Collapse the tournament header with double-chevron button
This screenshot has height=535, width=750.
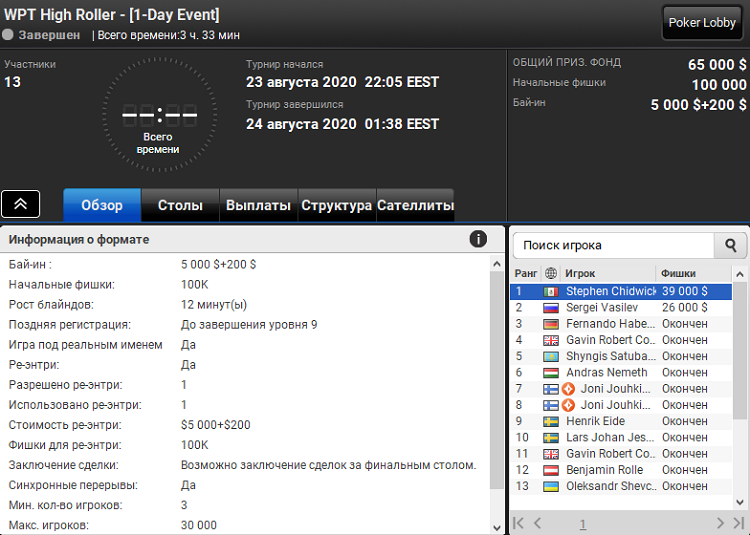pyautogui.click(x=21, y=204)
